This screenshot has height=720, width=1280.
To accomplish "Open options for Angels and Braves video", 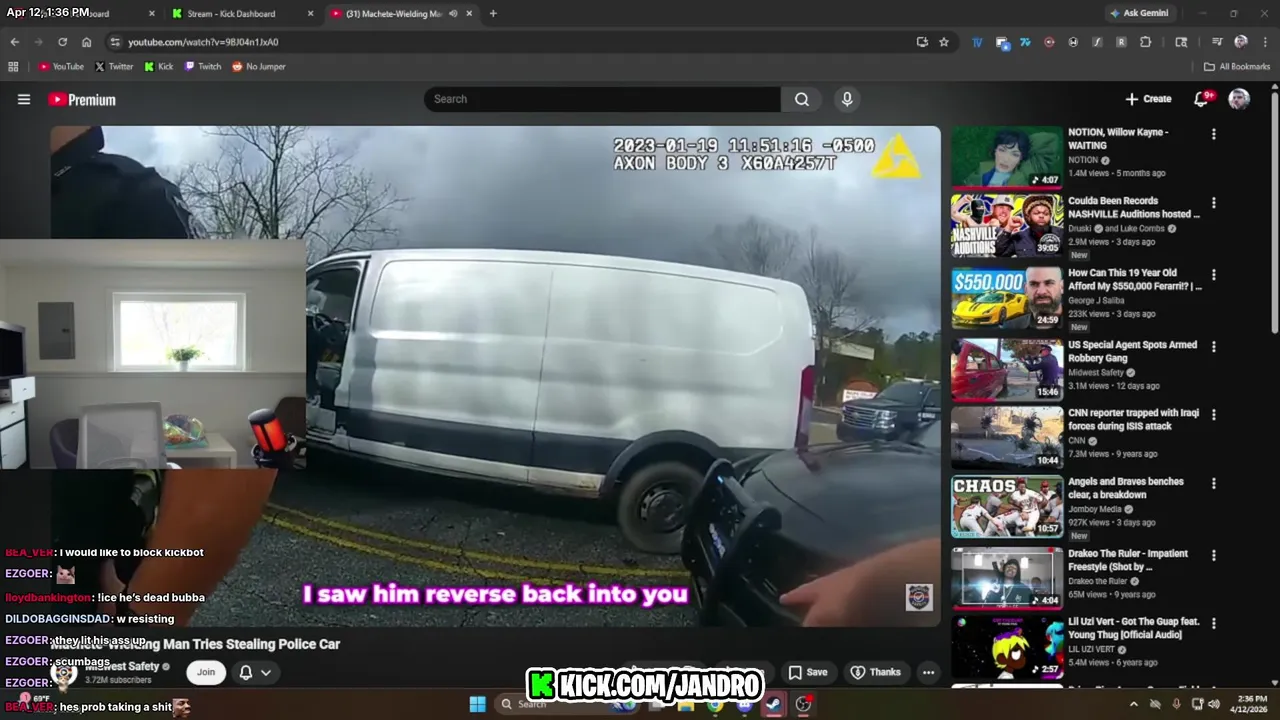I will point(1214,483).
